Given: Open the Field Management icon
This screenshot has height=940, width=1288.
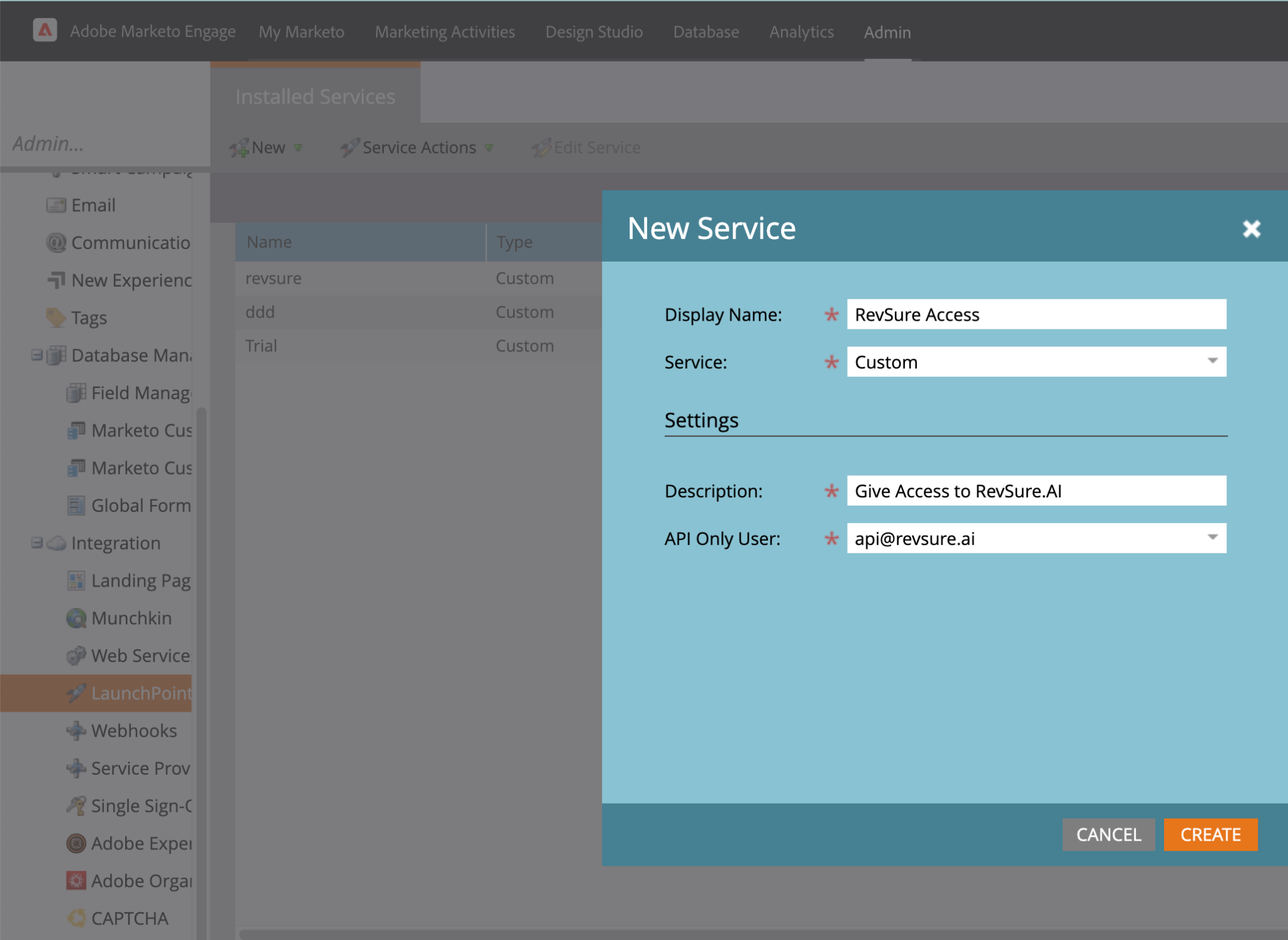Looking at the screenshot, I should pos(76,393).
